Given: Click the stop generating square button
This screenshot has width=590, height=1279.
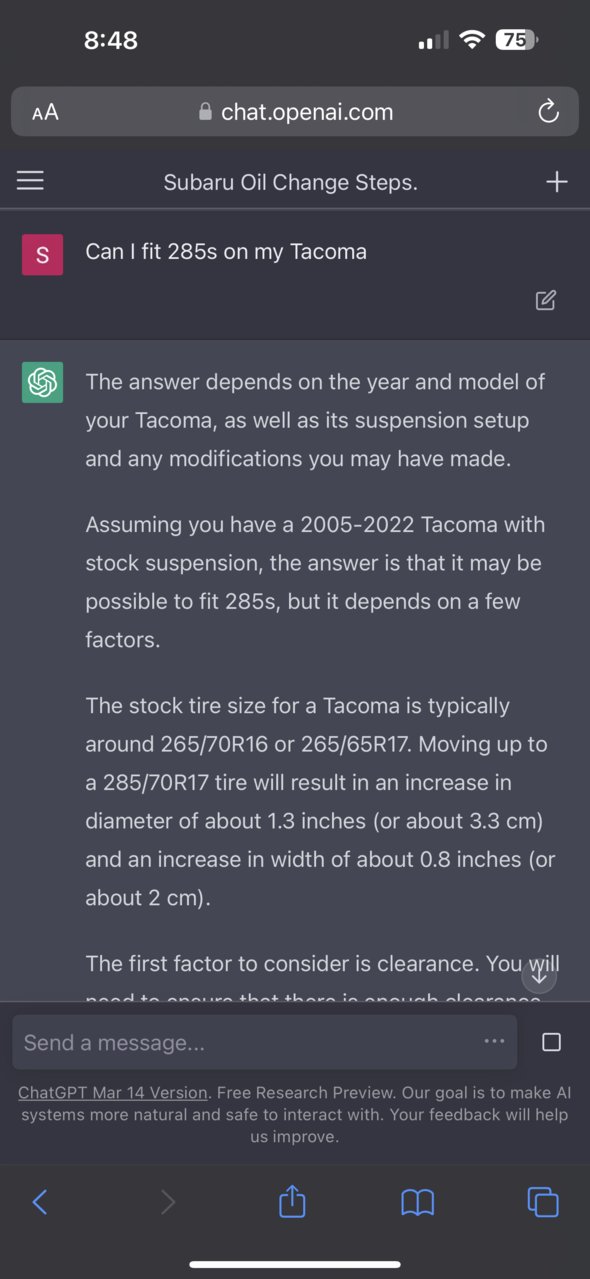Looking at the screenshot, I should click(551, 1042).
